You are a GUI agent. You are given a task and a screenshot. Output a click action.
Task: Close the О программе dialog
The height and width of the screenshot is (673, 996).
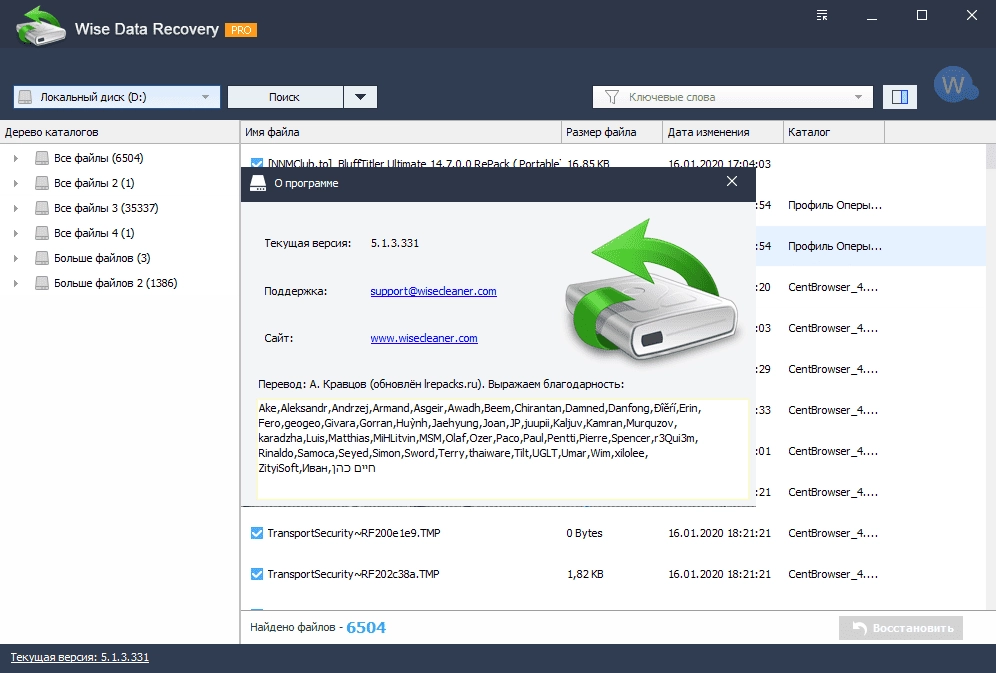click(x=732, y=182)
